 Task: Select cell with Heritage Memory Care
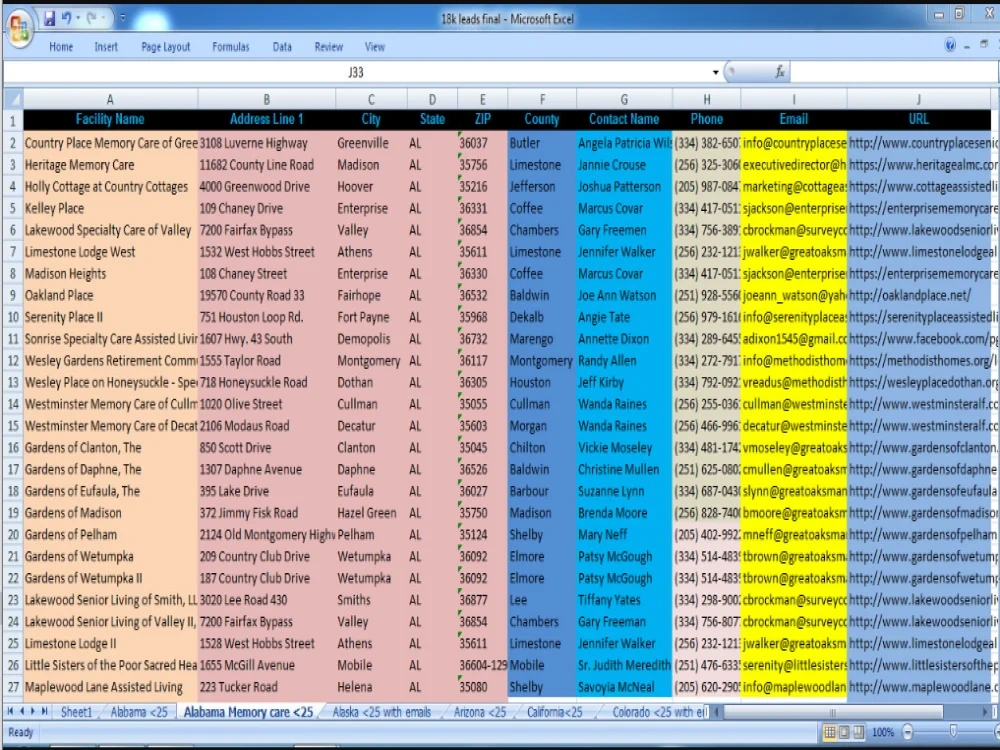click(x=110, y=165)
